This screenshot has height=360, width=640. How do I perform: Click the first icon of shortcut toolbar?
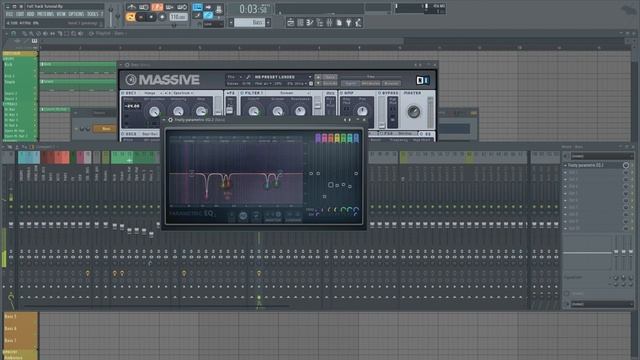(x=291, y=23)
